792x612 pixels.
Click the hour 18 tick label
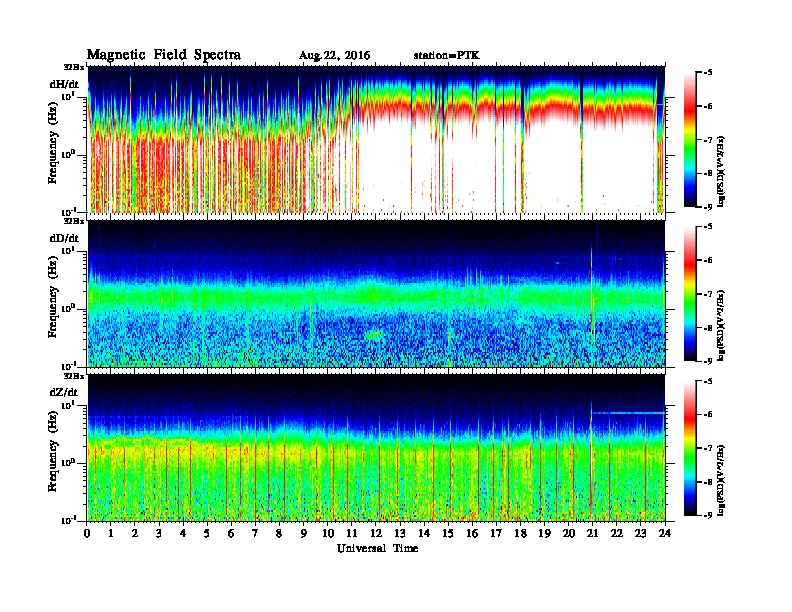point(520,534)
